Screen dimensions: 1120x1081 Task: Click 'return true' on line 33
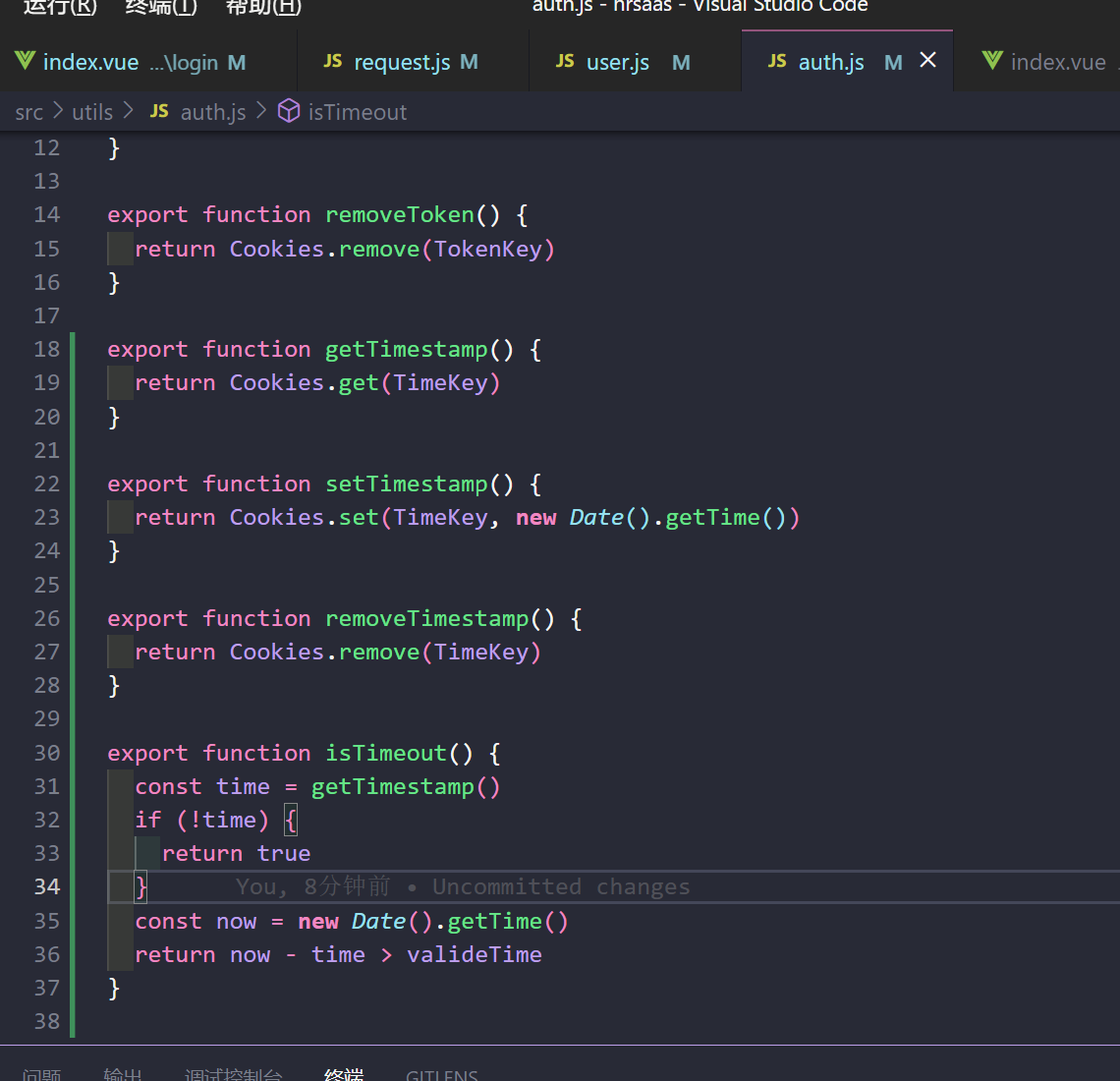[237, 853]
